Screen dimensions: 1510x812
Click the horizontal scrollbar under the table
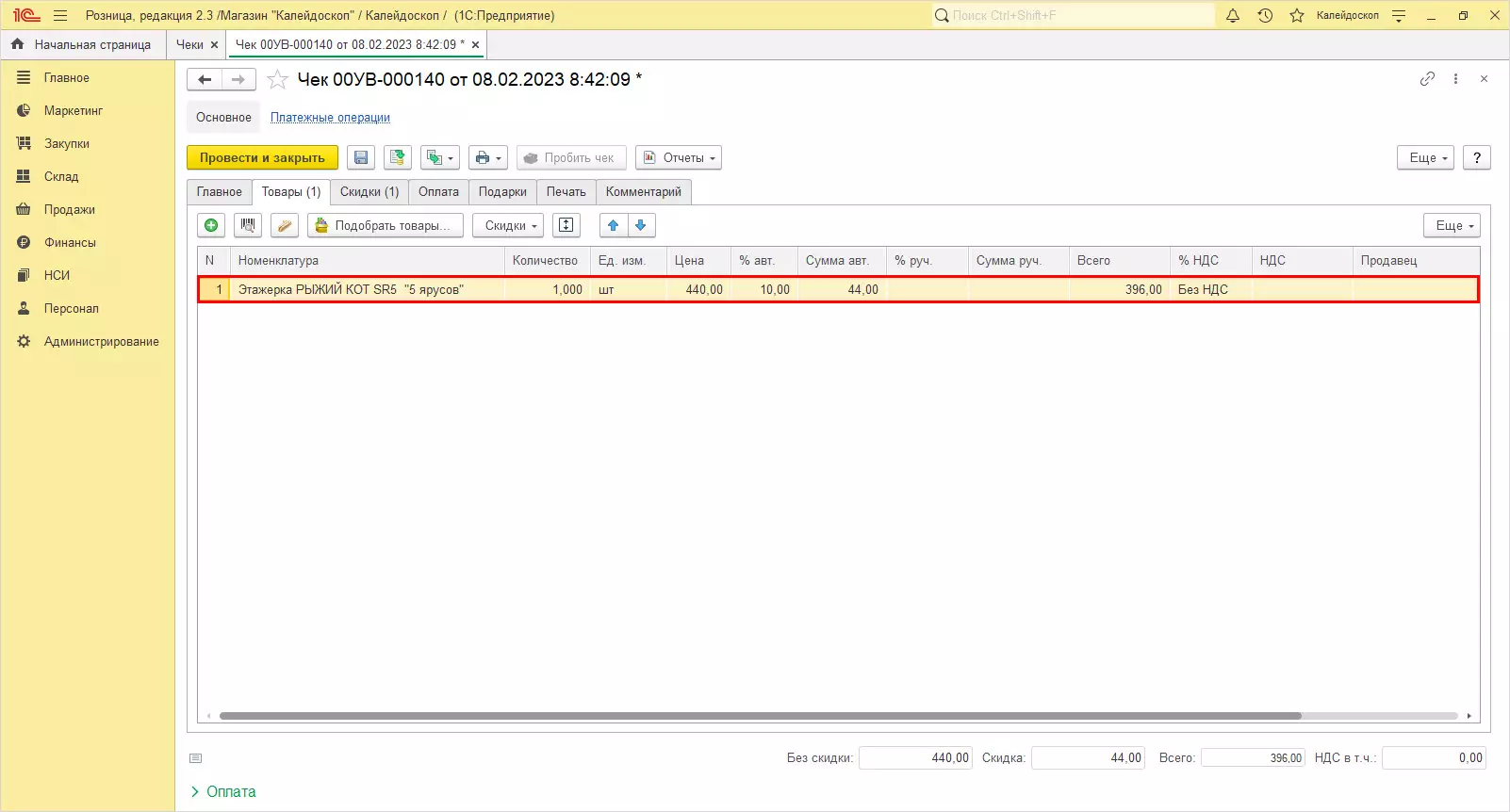tap(760, 716)
